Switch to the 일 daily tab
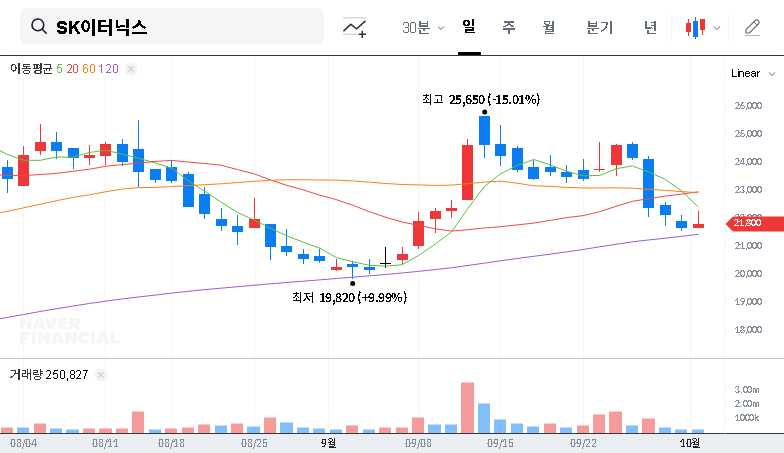 469,27
